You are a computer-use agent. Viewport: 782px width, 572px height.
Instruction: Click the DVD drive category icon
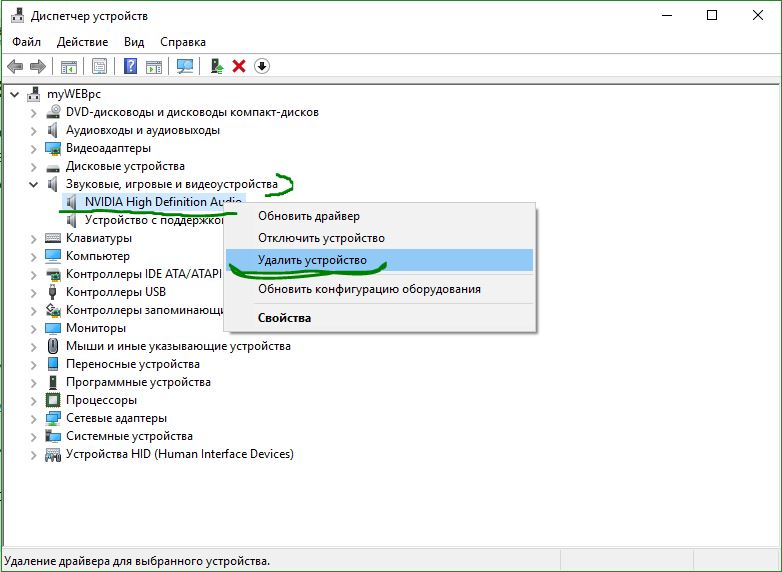click(x=53, y=112)
